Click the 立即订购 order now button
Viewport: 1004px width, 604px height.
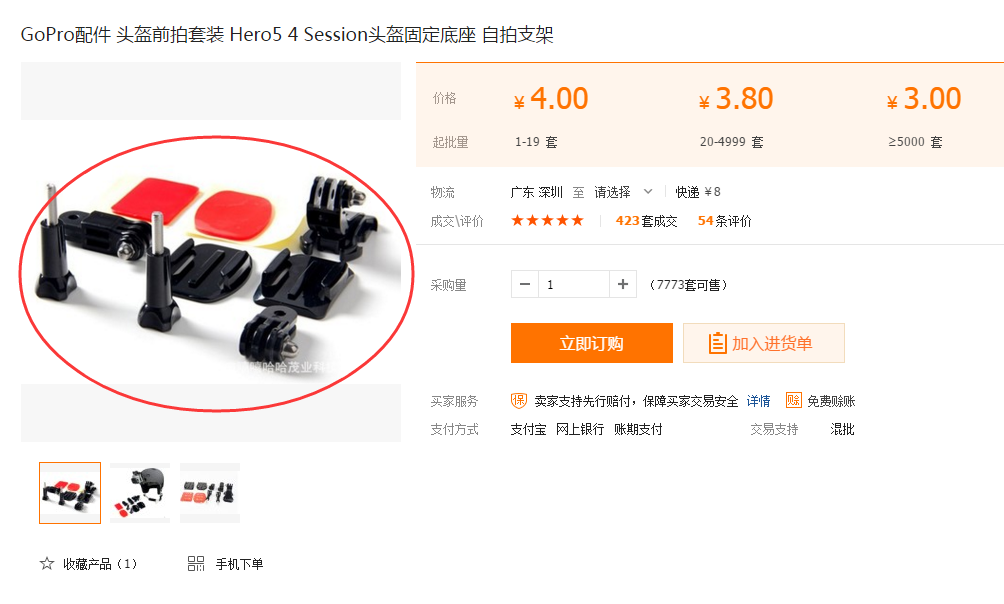point(592,343)
